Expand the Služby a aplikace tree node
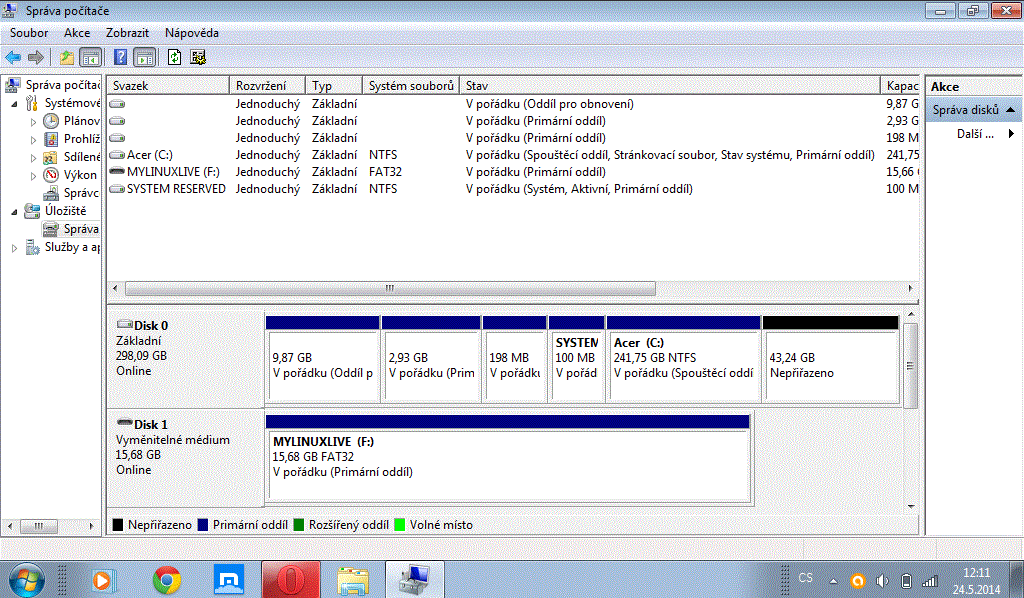The width and height of the screenshot is (1024, 598). (14, 247)
